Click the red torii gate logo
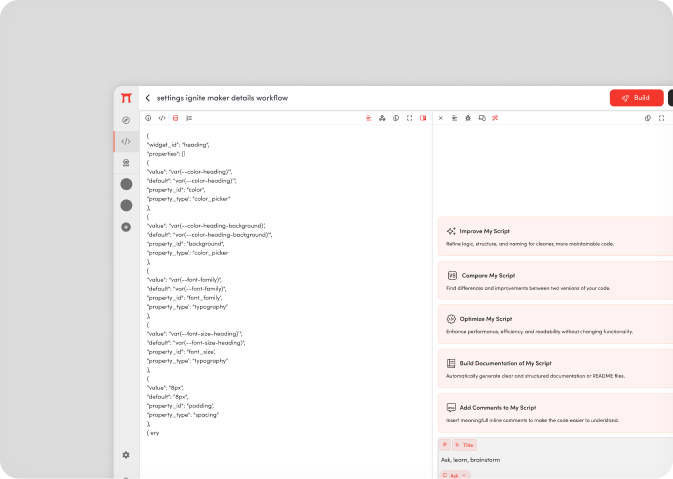 (x=126, y=98)
